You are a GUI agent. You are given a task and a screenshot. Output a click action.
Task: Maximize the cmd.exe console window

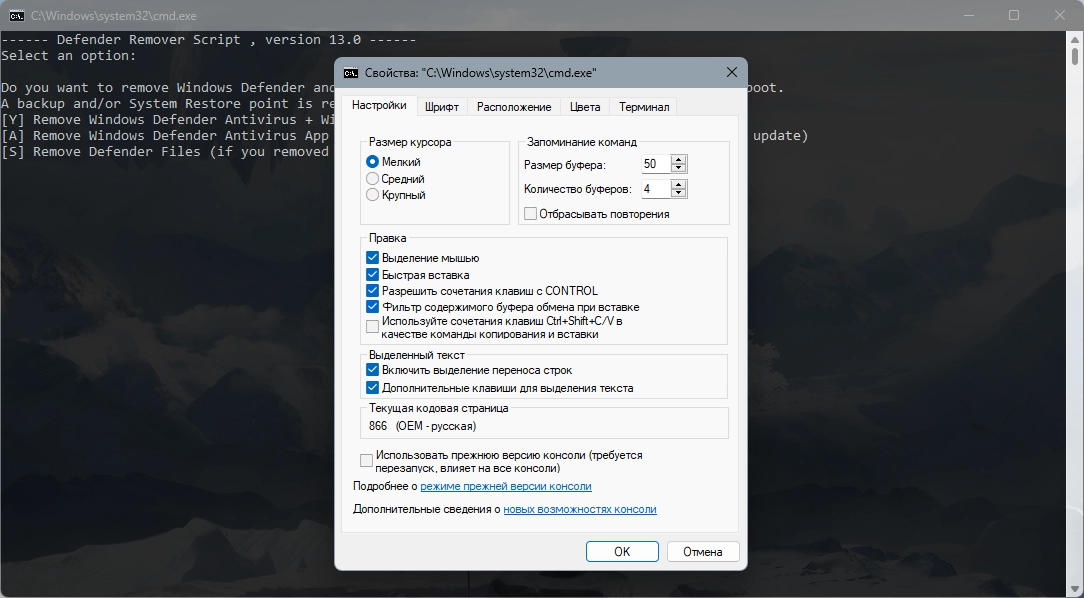1013,15
